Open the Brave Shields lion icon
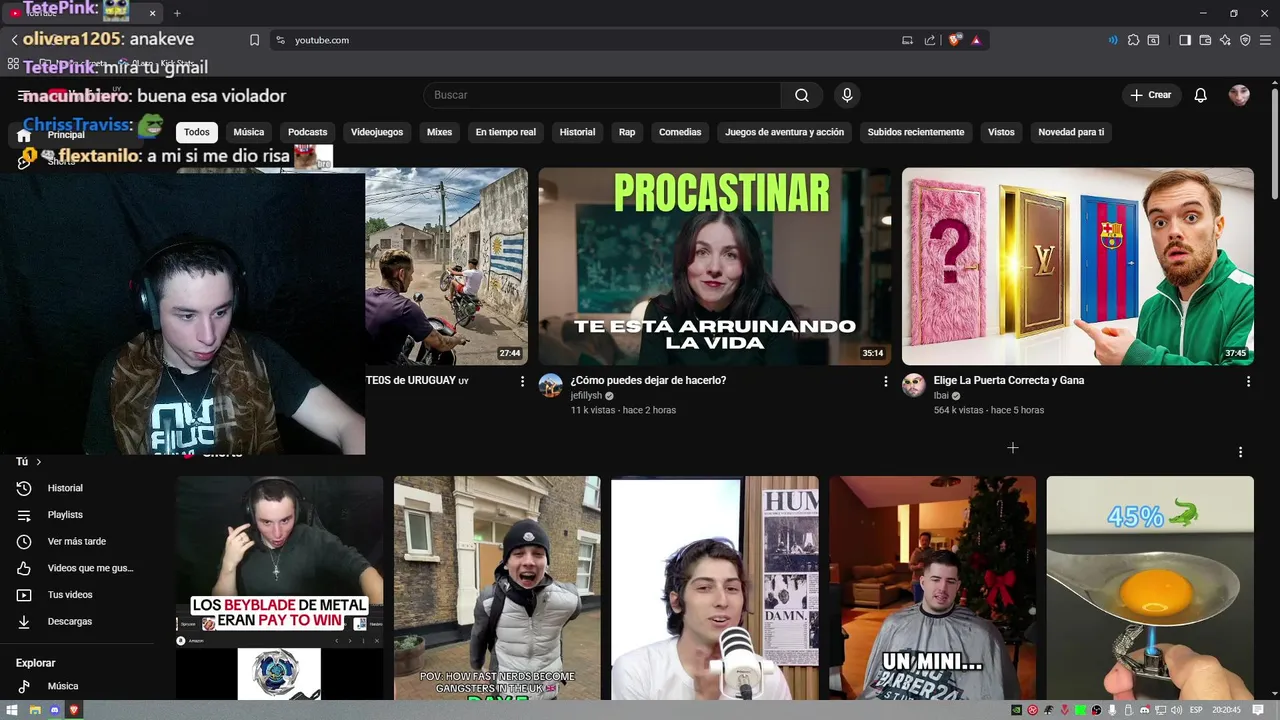The height and width of the screenshot is (720, 1280). point(955,40)
